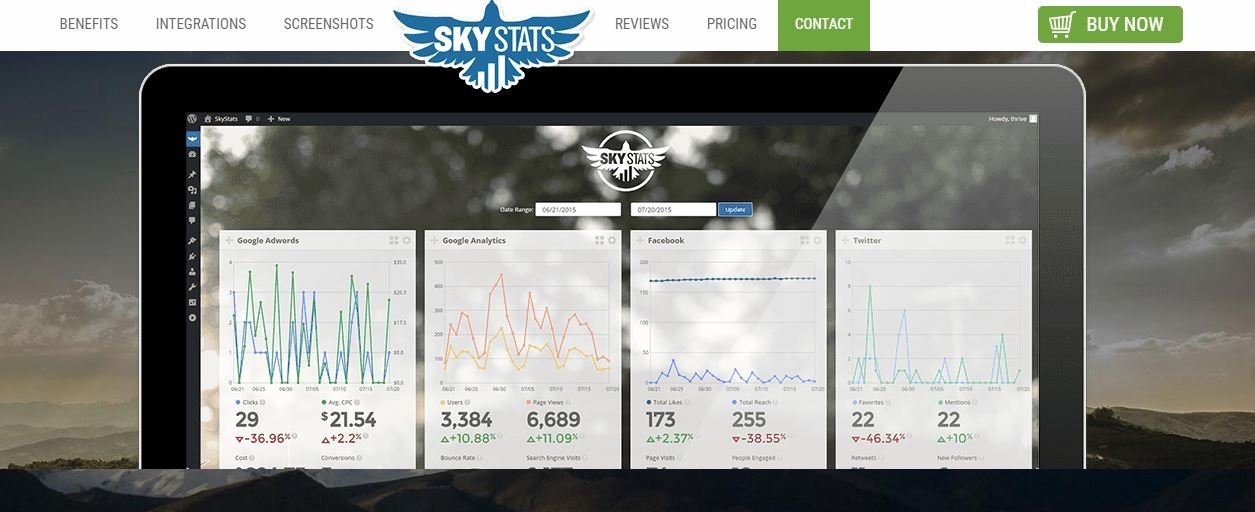The width and height of the screenshot is (1255, 512).
Task: Edit the start date field 06/21/2015
Action: tap(578, 210)
